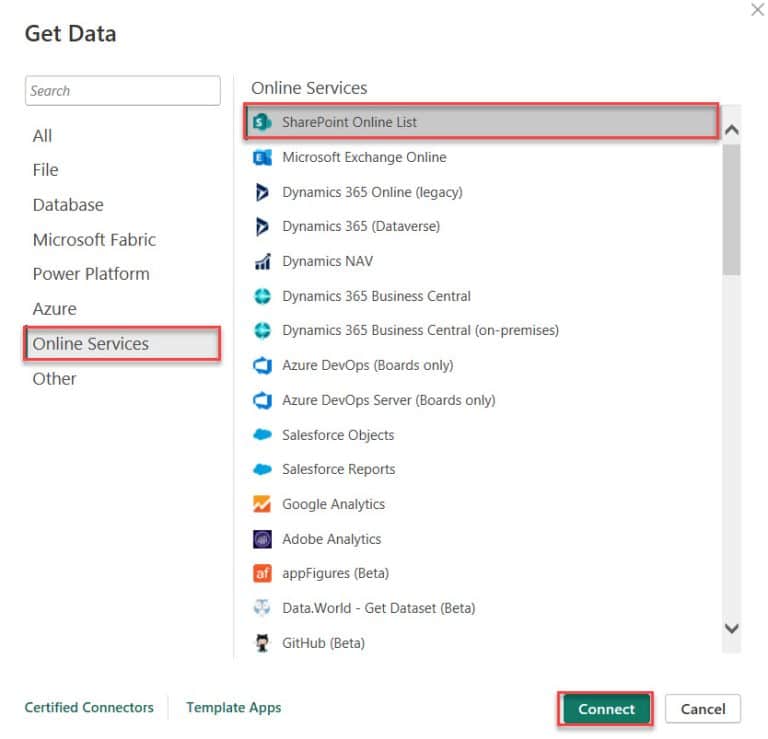The width and height of the screenshot is (768, 739).
Task: Select 'Adobe Analytics' connector text
Action: [x=332, y=539]
